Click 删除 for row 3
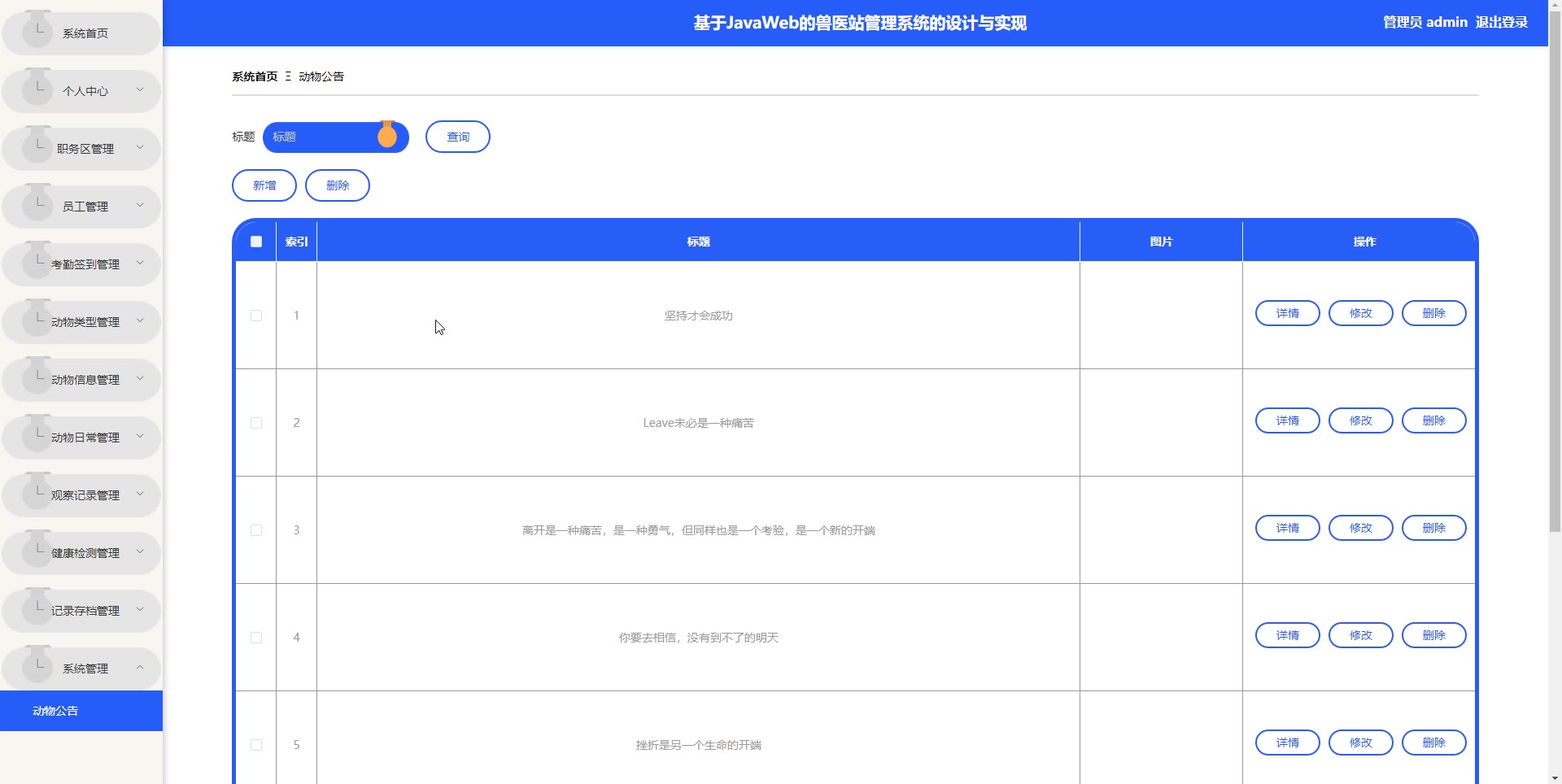This screenshot has width=1562, height=784. point(1434,528)
